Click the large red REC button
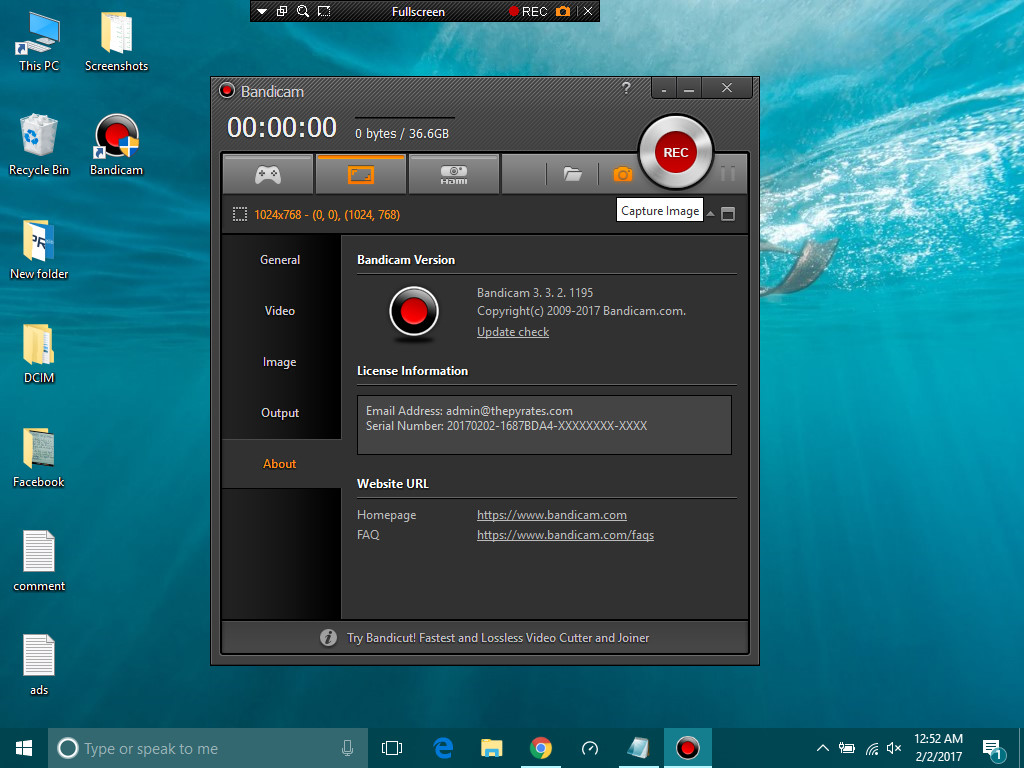This screenshot has width=1024, height=768. (675, 152)
